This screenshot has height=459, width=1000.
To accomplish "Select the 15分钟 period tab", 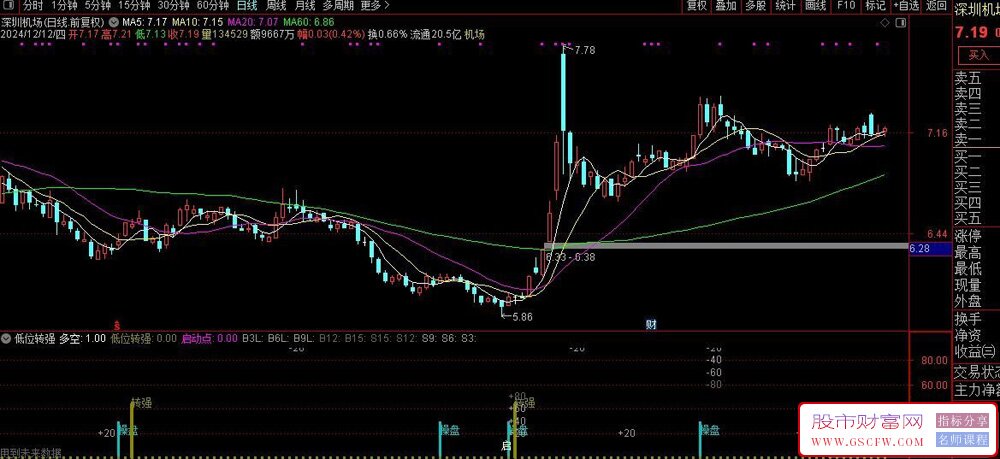I will point(135,6).
